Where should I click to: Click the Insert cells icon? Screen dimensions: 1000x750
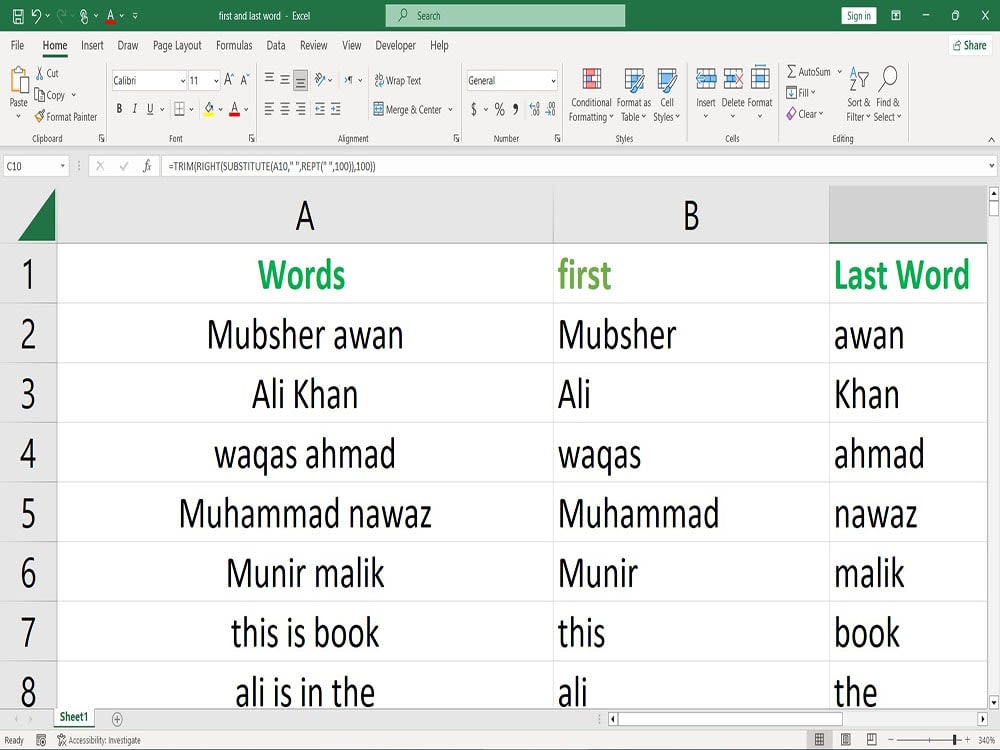point(705,78)
